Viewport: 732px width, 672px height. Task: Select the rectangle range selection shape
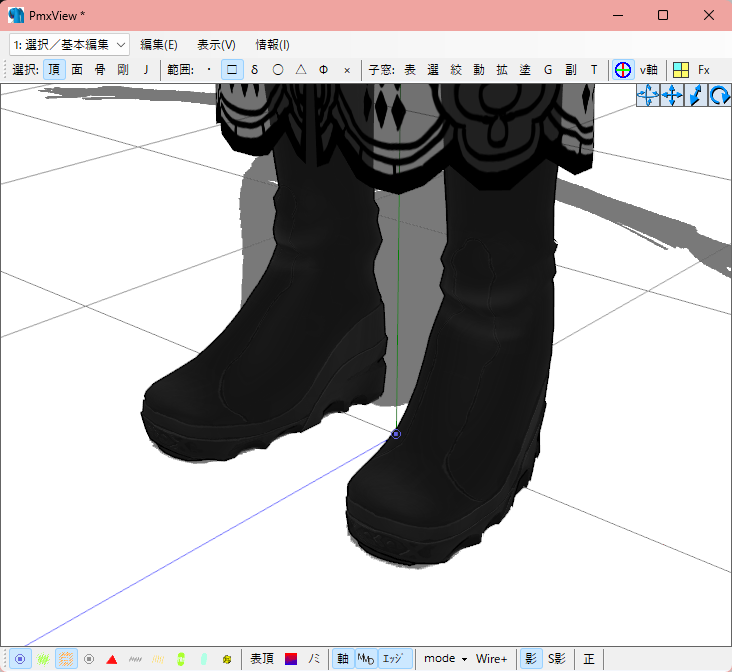(232, 70)
